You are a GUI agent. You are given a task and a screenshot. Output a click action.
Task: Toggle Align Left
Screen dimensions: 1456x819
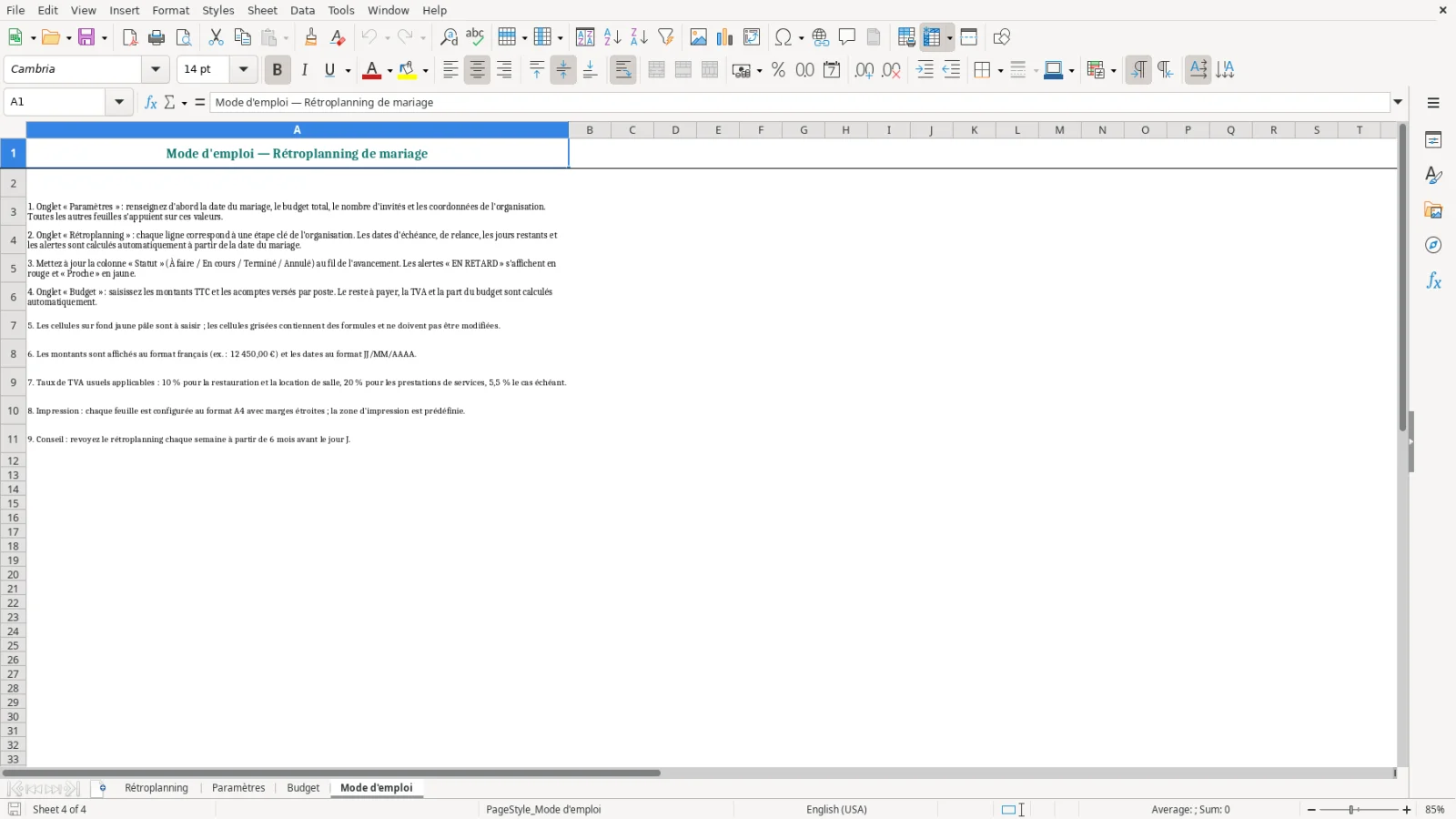tap(450, 70)
